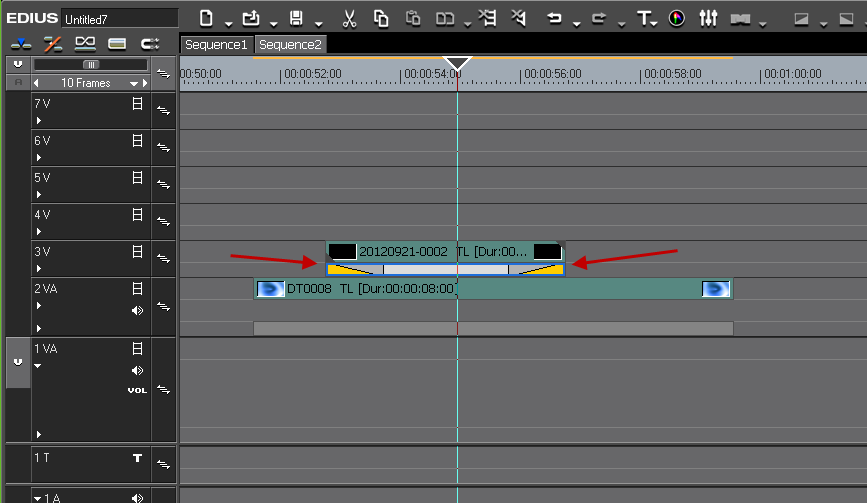Toggle video mute on track 7 V

pyautogui.click(x=138, y=103)
